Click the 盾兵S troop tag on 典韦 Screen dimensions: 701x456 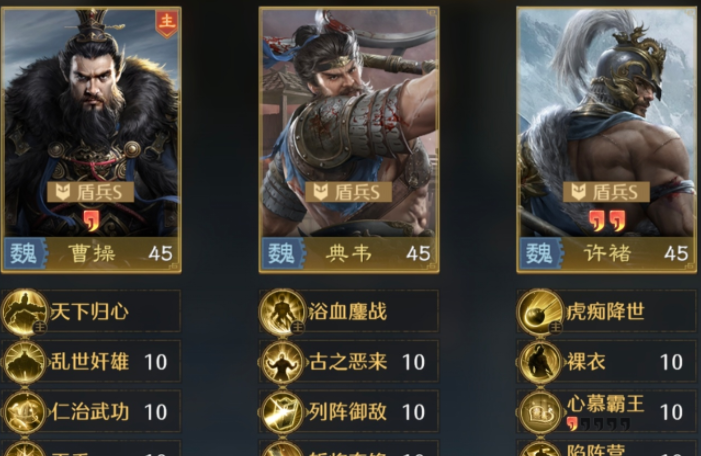click(349, 192)
